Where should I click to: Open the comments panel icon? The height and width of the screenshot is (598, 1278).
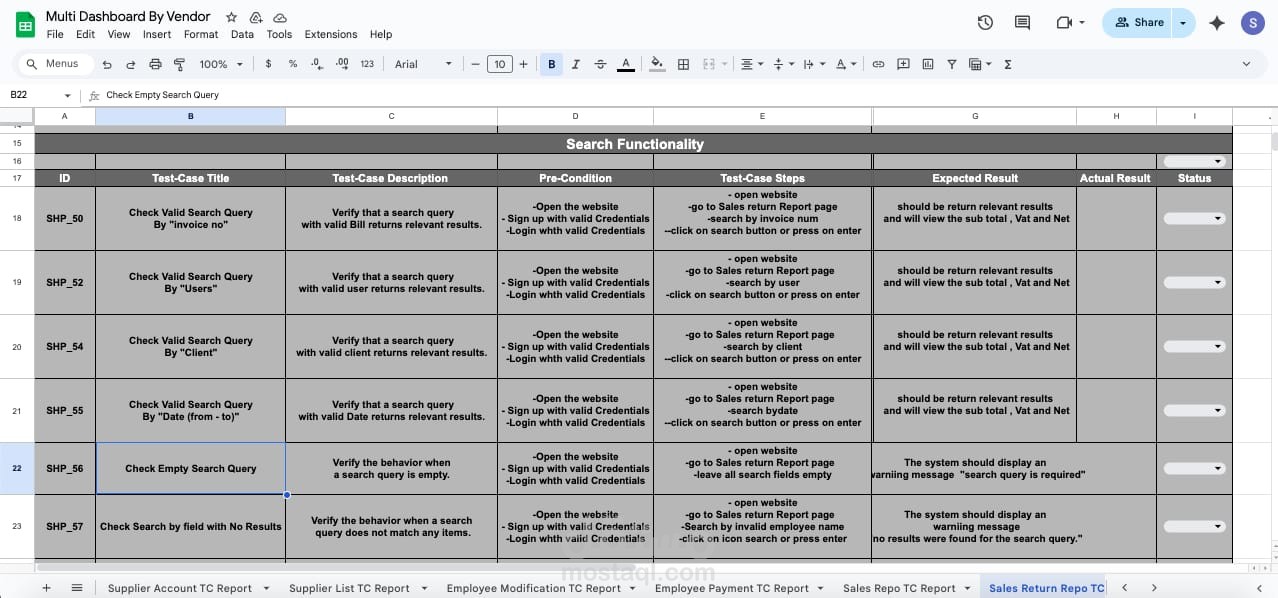(1022, 22)
